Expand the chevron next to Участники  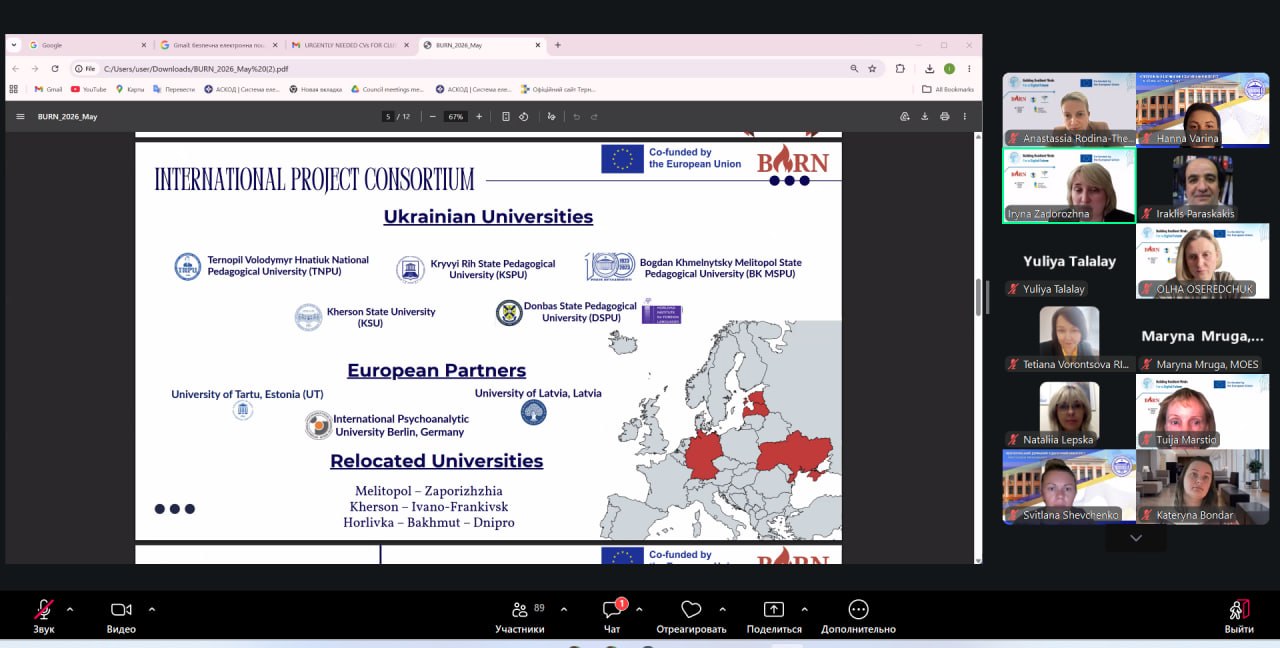563,609
